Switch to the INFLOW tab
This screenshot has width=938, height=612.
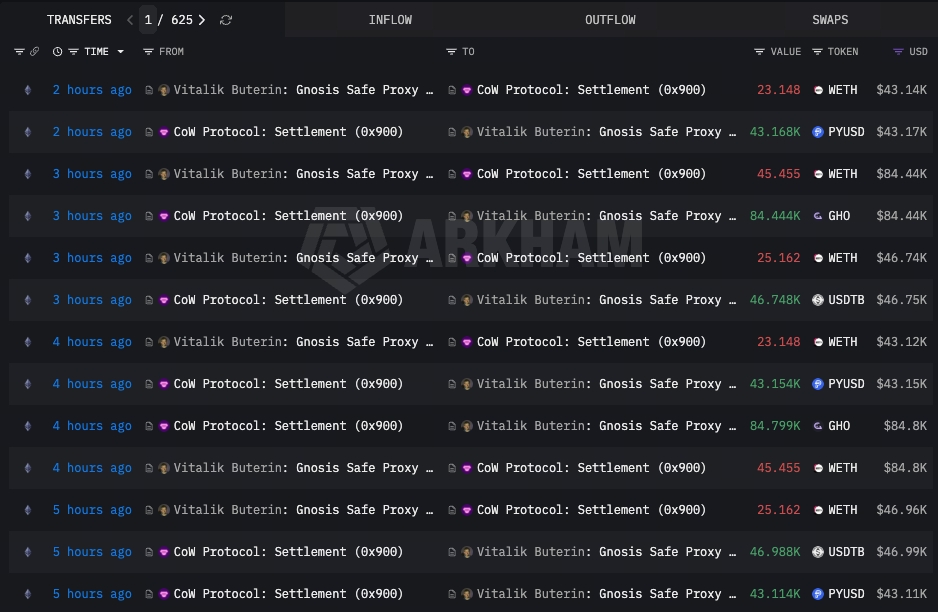coord(390,20)
